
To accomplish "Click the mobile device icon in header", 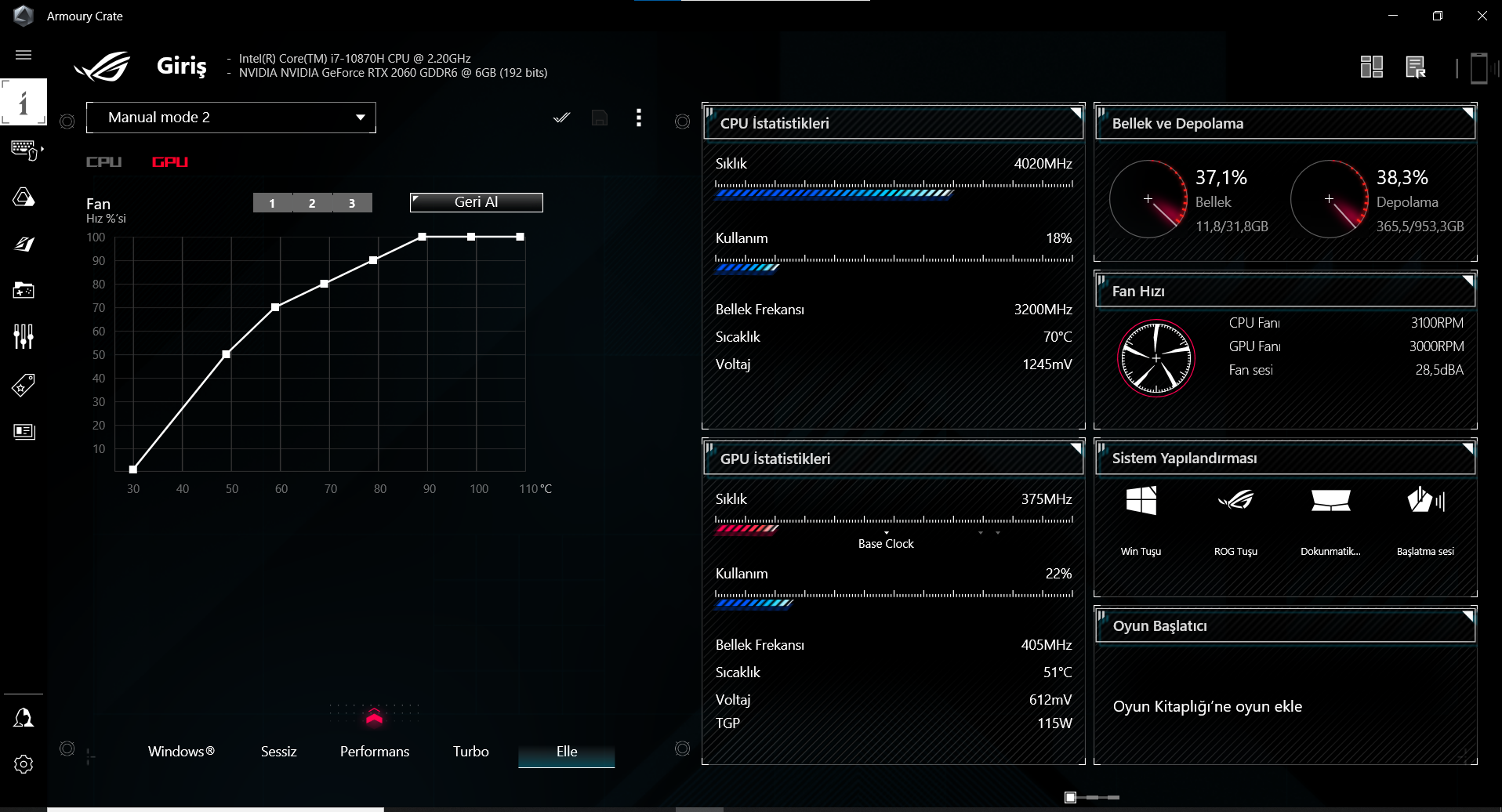I will [x=1479, y=67].
